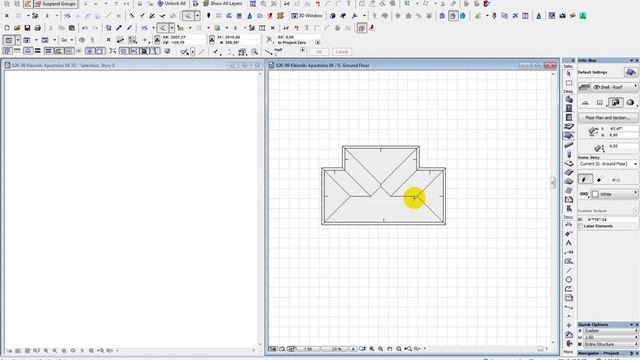Toggle the second structure icon below Home Story
The height and width of the screenshot is (360, 640).
[600, 179]
